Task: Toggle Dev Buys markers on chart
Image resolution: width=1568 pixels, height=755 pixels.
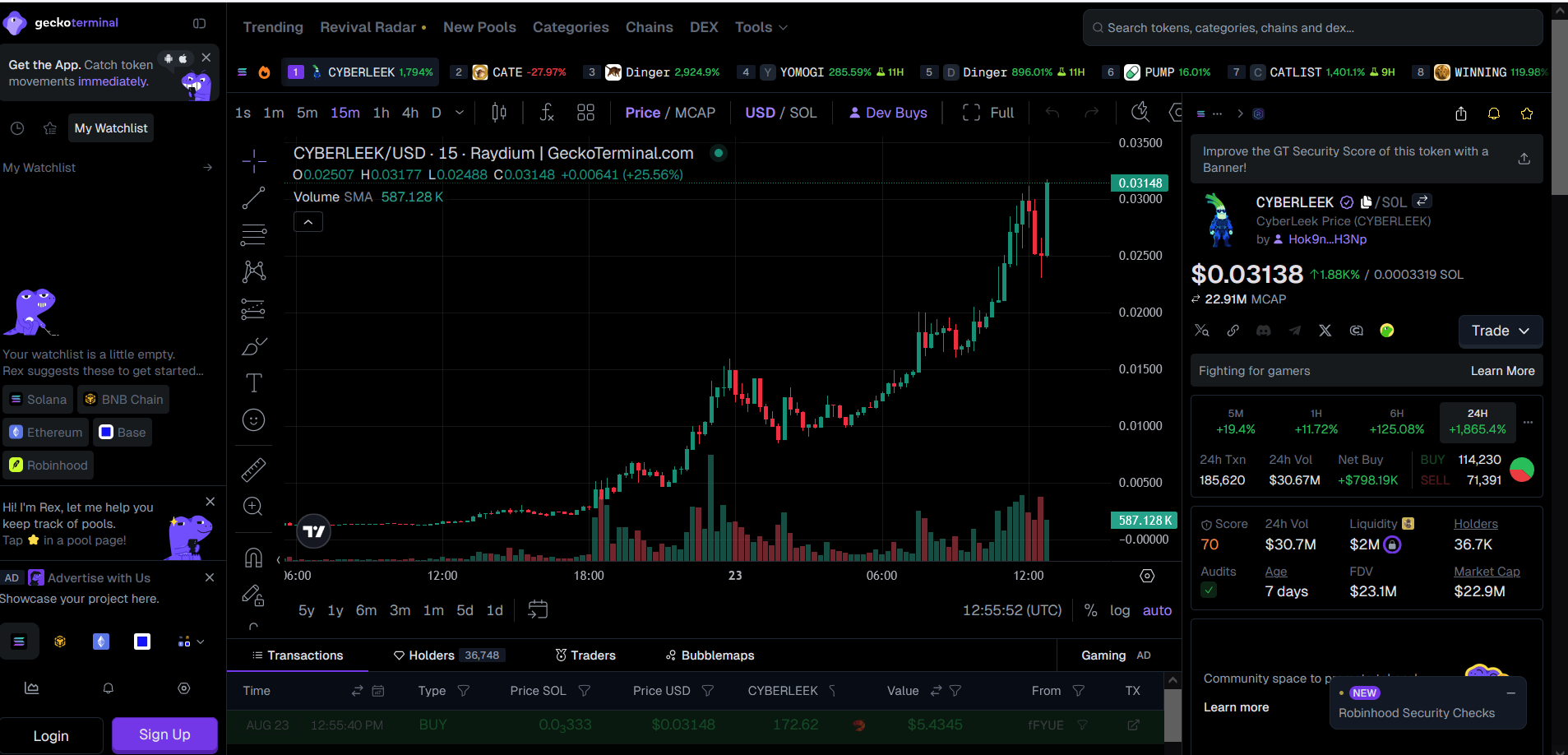Action: tap(888, 113)
